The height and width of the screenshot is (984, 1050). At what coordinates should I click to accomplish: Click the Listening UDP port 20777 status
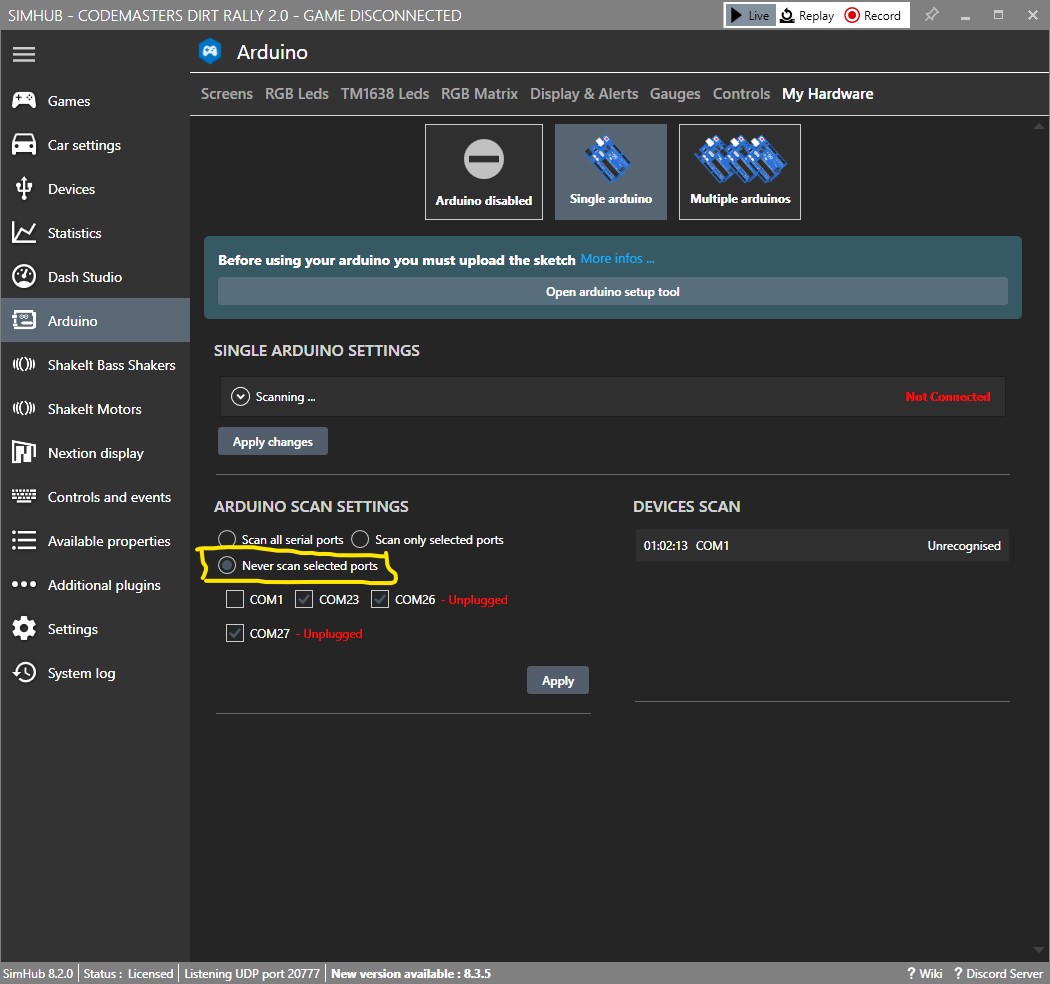pos(252,973)
